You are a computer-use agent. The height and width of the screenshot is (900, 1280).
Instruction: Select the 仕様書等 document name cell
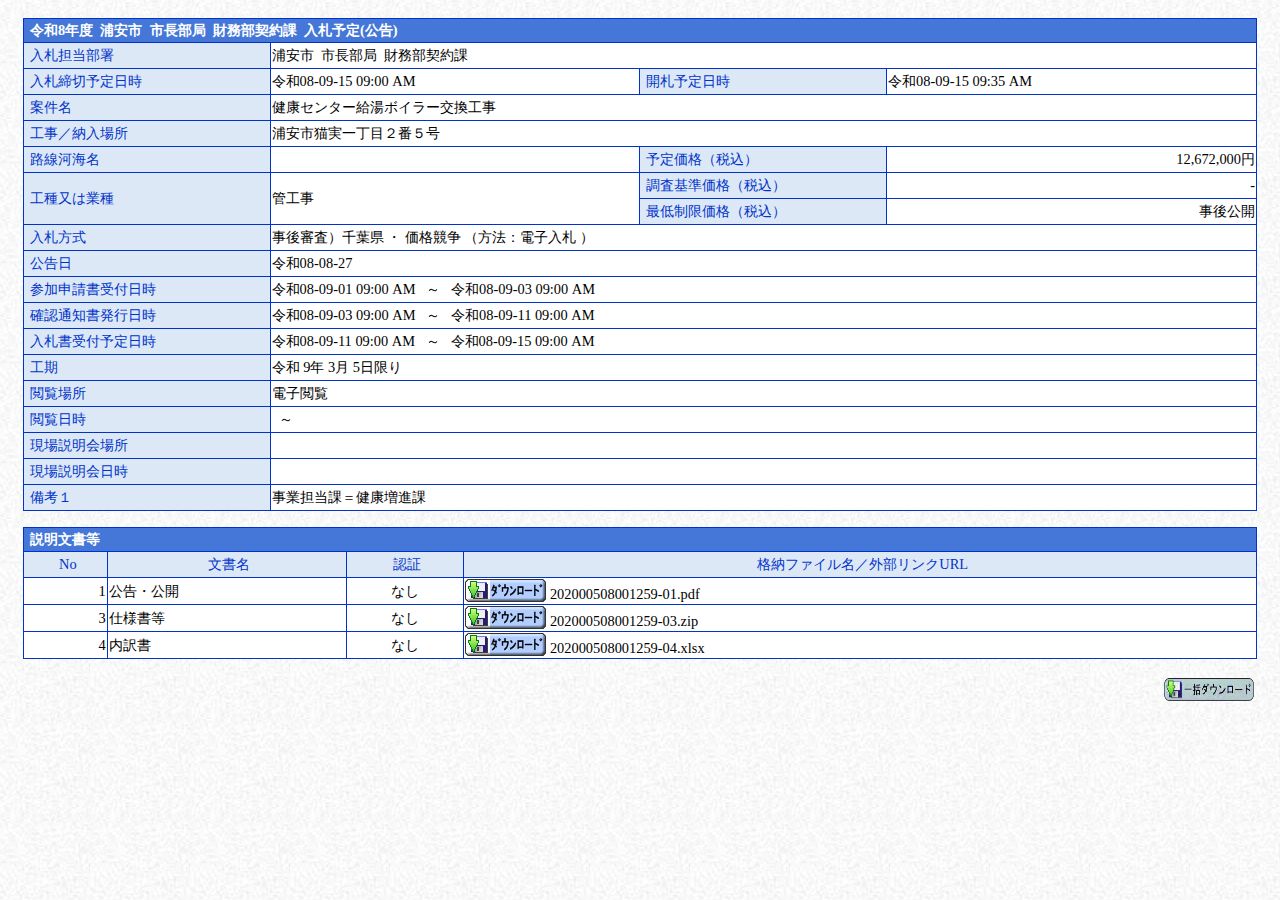(227, 618)
